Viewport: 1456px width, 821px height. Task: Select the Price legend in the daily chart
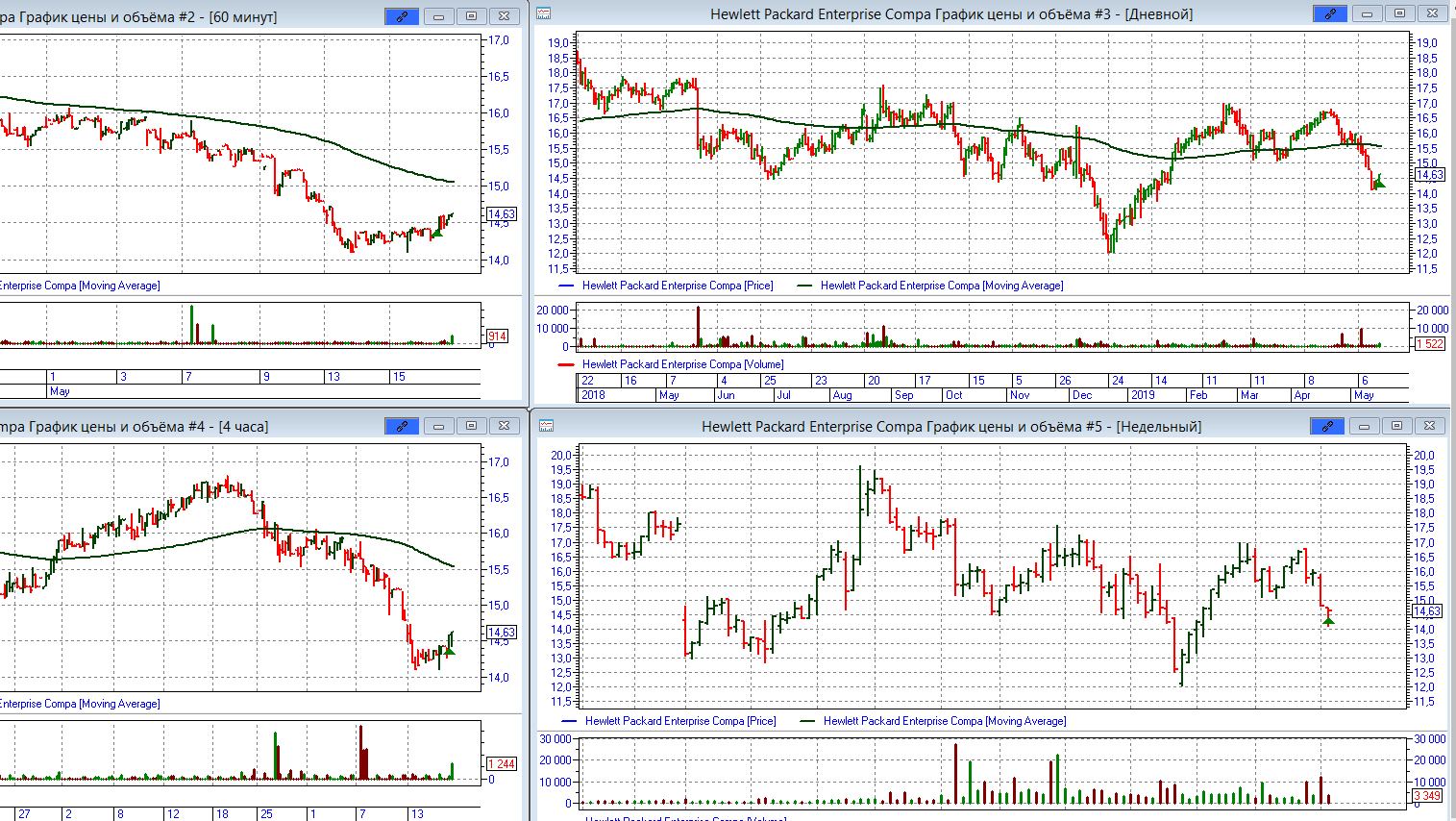677,286
